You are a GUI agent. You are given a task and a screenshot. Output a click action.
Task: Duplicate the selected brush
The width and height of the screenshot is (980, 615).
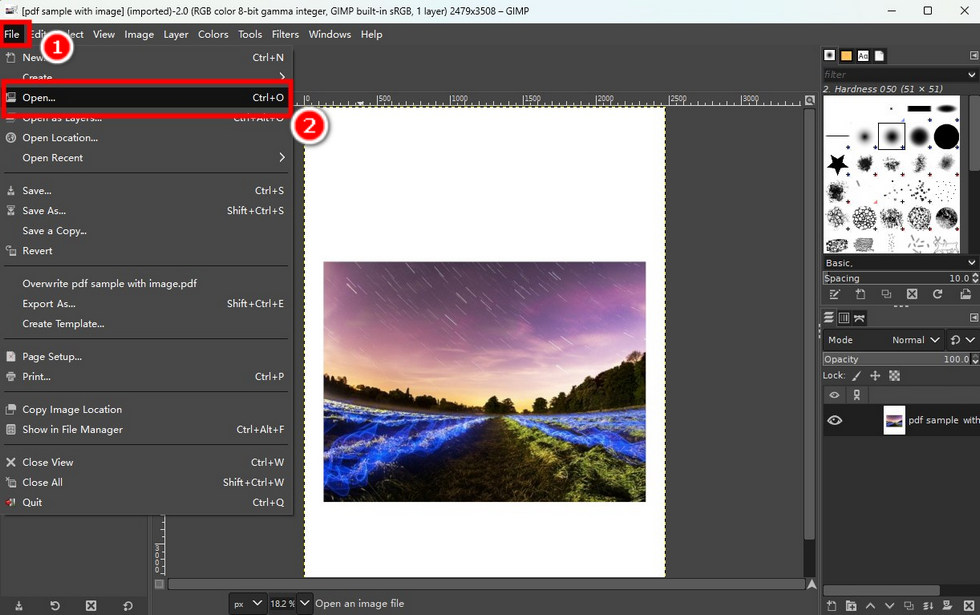point(886,294)
